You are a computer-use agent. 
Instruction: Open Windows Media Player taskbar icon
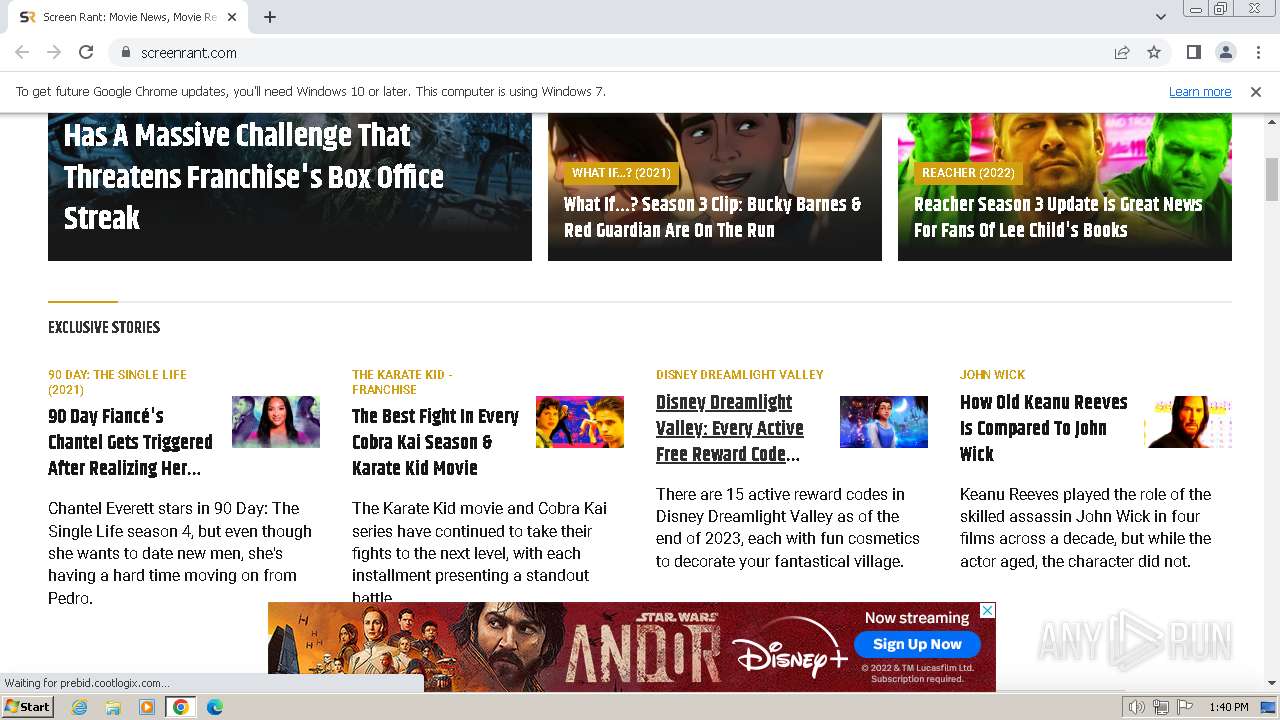coord(147,707)
